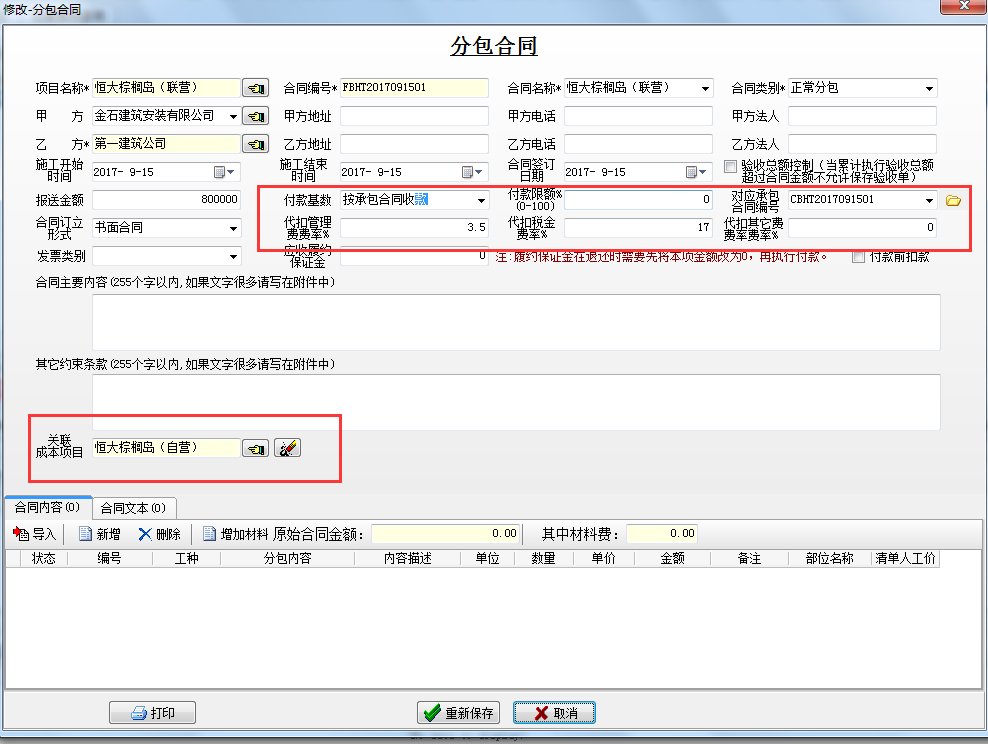Click the 增加材料 toolbar button
Viewport: 988px width, 744px height.
click(x=236, y=534)
